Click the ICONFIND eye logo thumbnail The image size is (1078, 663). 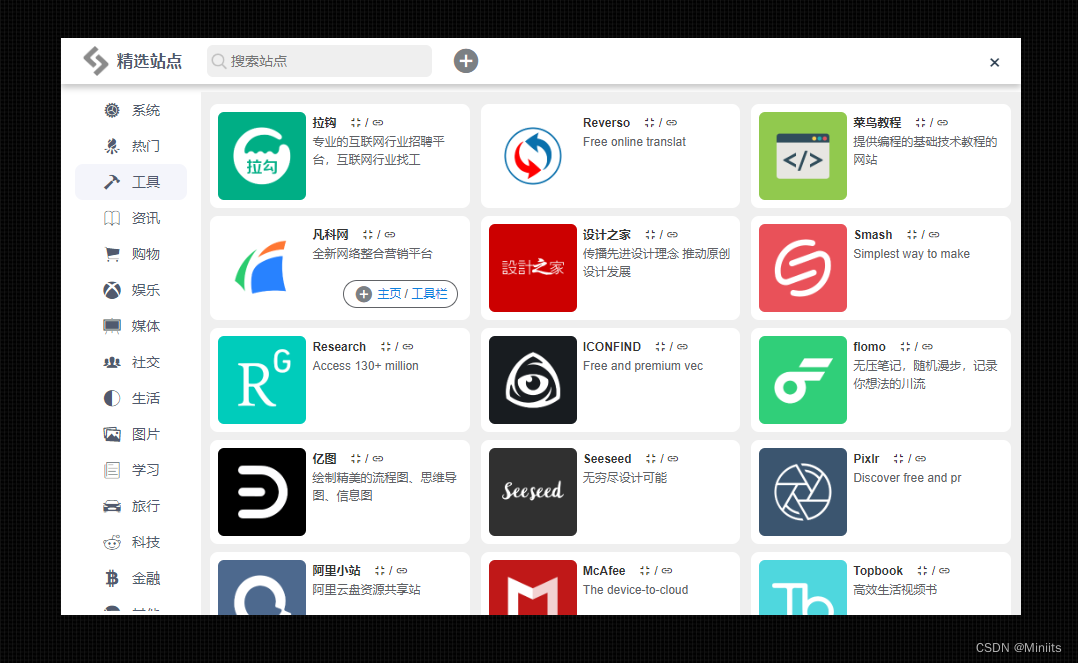[533, 380]
